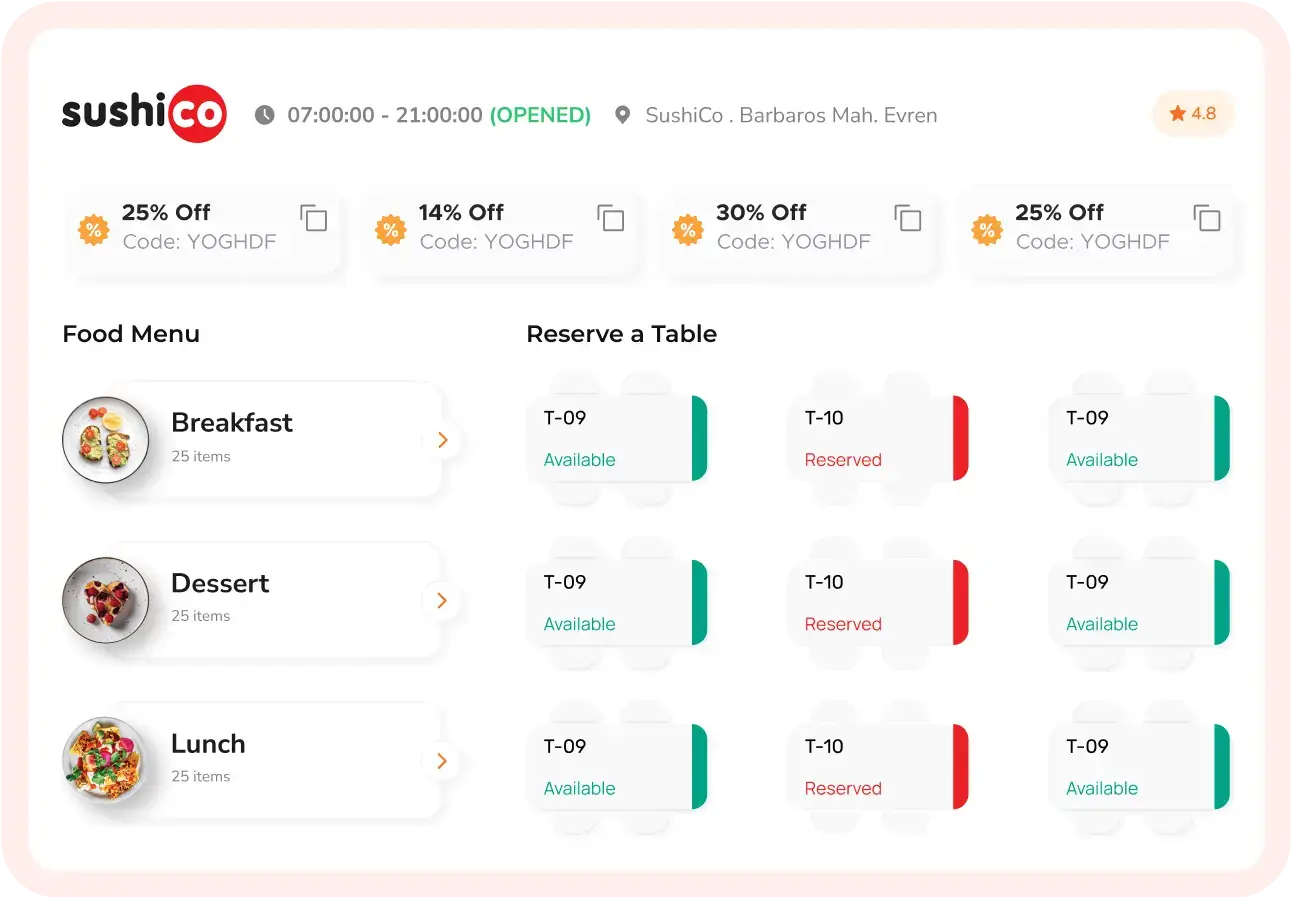The height and width of the screenshot is (897, 1291).
Task: Expand the Breakfast menu arrow
Action: coord(442,440)
